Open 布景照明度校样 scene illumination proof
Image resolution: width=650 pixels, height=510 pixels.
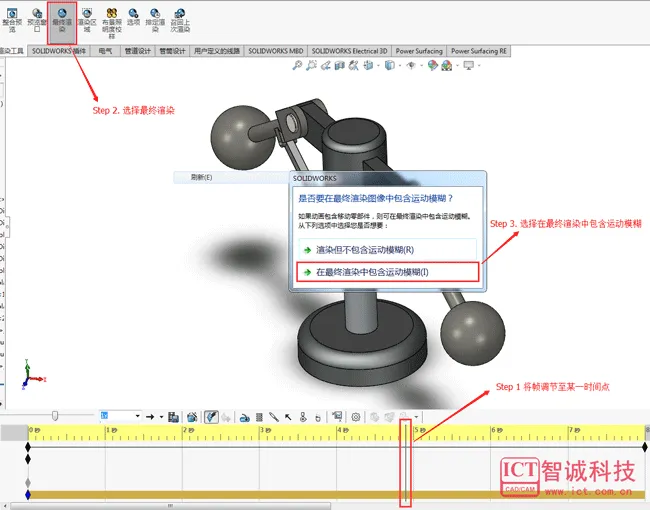coord(112,24)
